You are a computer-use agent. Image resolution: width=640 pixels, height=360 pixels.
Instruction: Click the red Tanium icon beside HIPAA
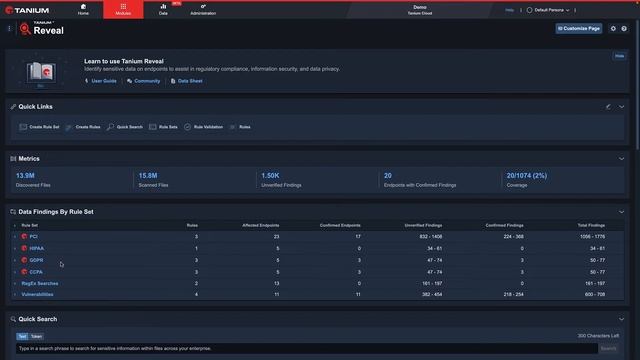tap(24, 248)
